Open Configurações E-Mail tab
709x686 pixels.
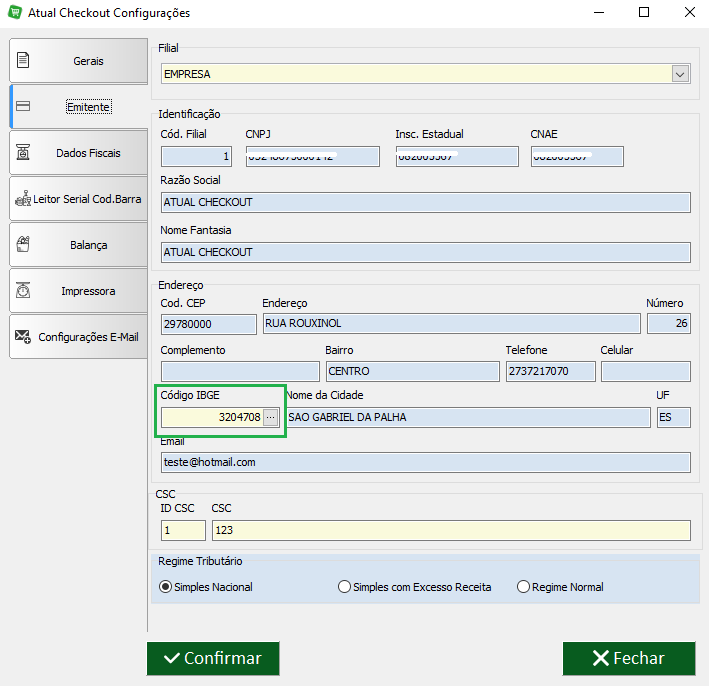coord(79,337)
